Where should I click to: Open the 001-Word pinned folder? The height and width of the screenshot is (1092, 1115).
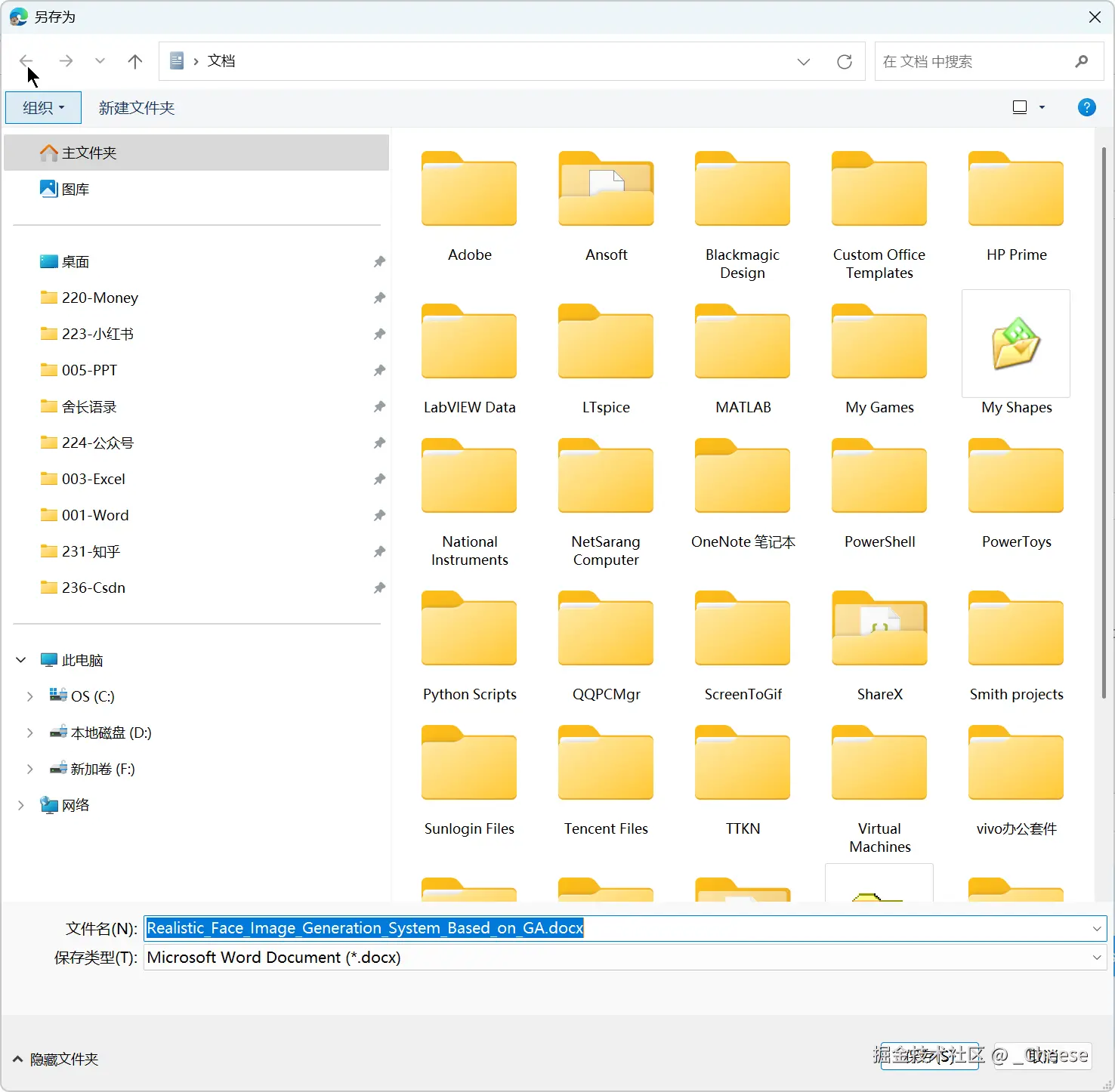point(196,515)
